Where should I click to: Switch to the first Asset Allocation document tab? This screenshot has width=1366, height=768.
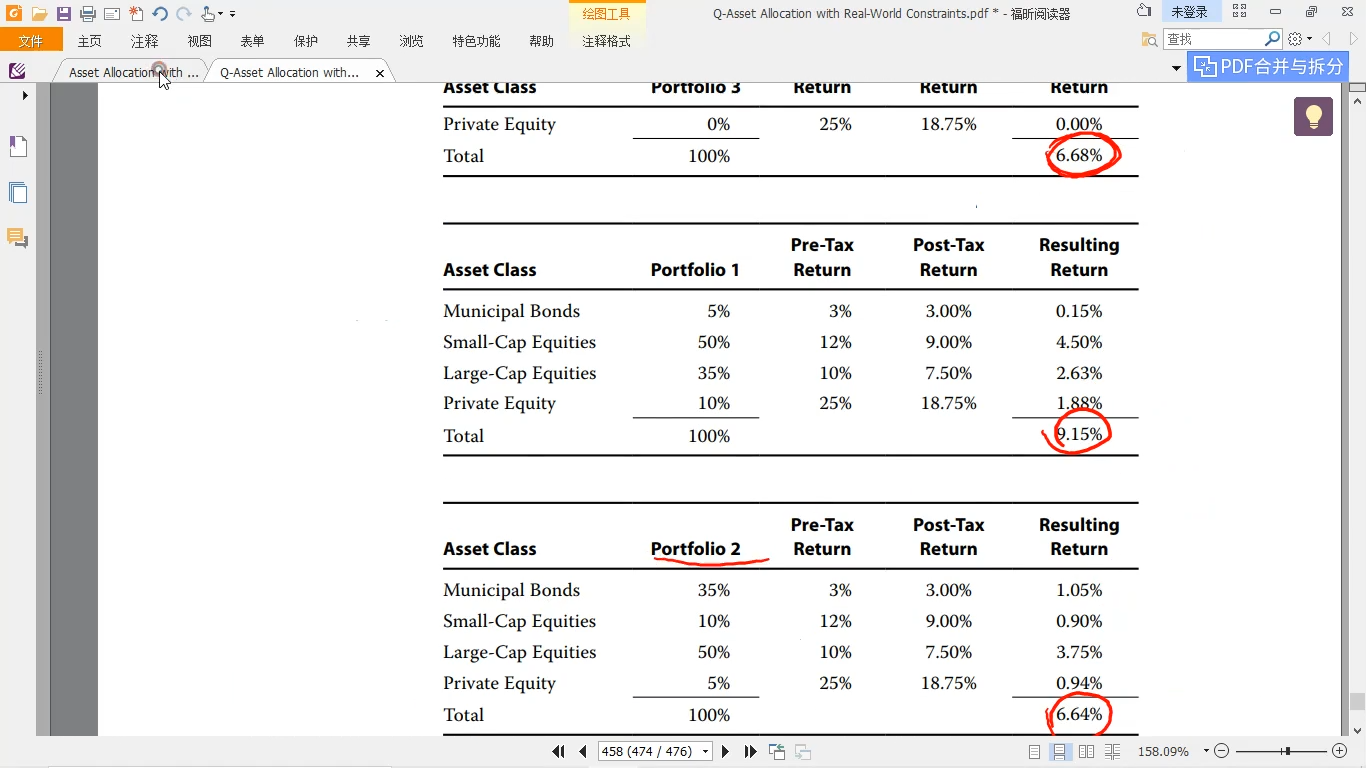click(x=132, y=72)
